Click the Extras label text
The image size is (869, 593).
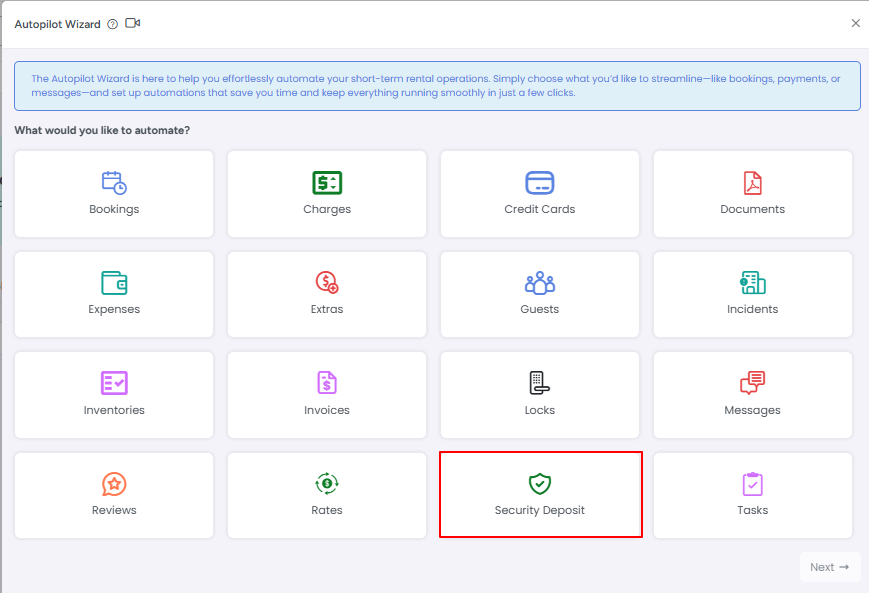click(x=327, y=309)
